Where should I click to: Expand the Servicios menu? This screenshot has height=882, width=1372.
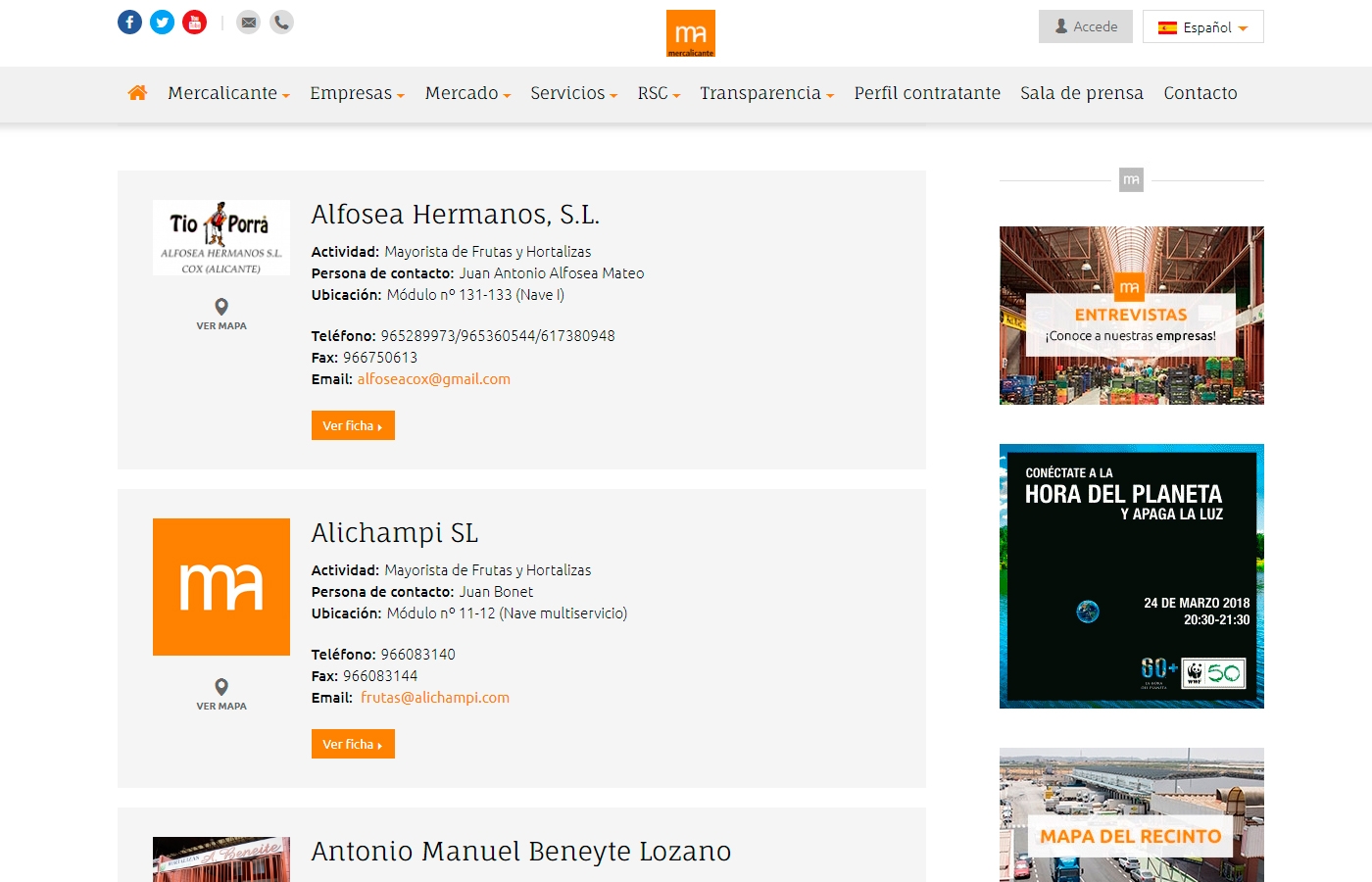[573, 93]
